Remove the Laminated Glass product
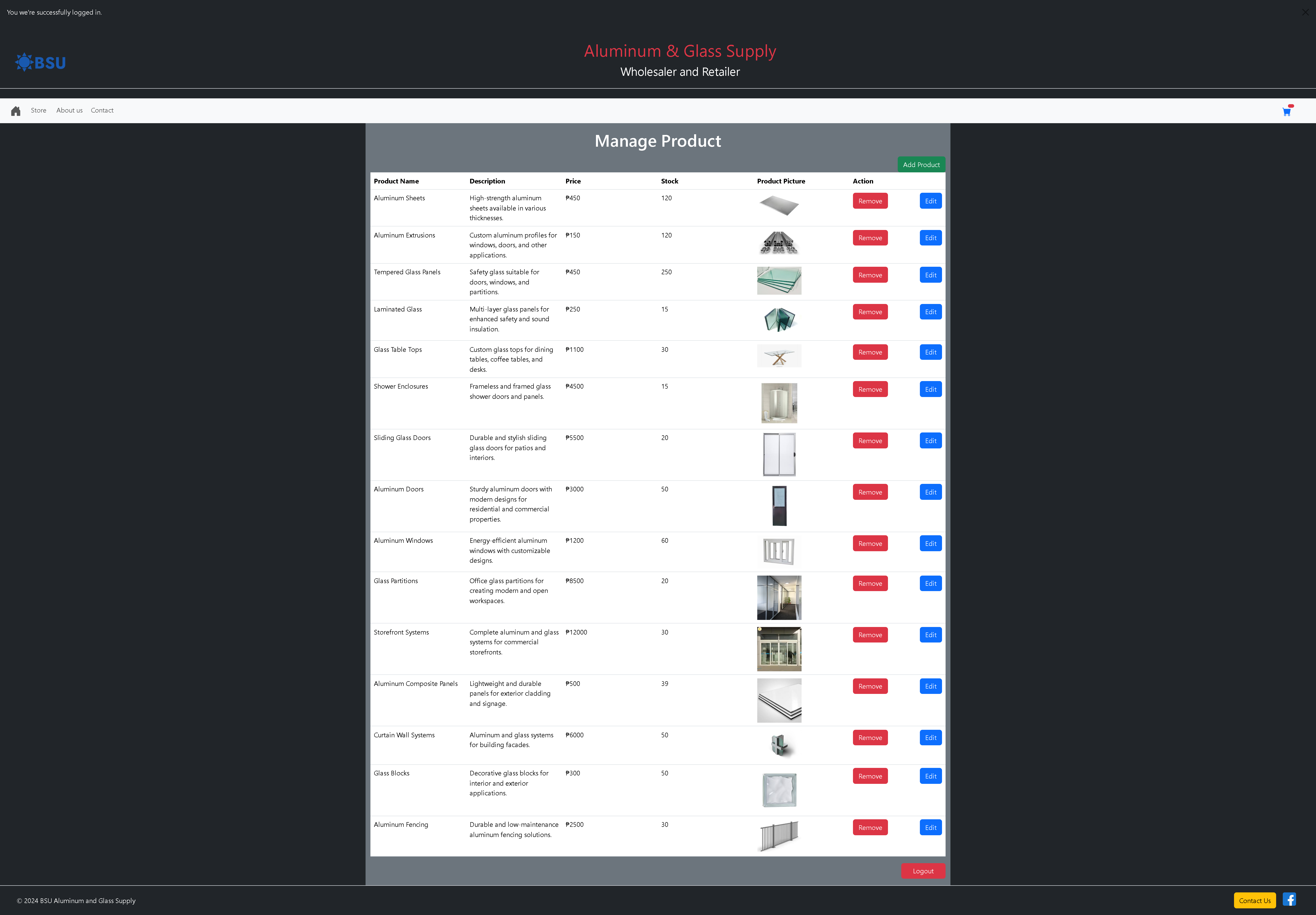This screenshot has height=915, width=1316. (870, 312)
